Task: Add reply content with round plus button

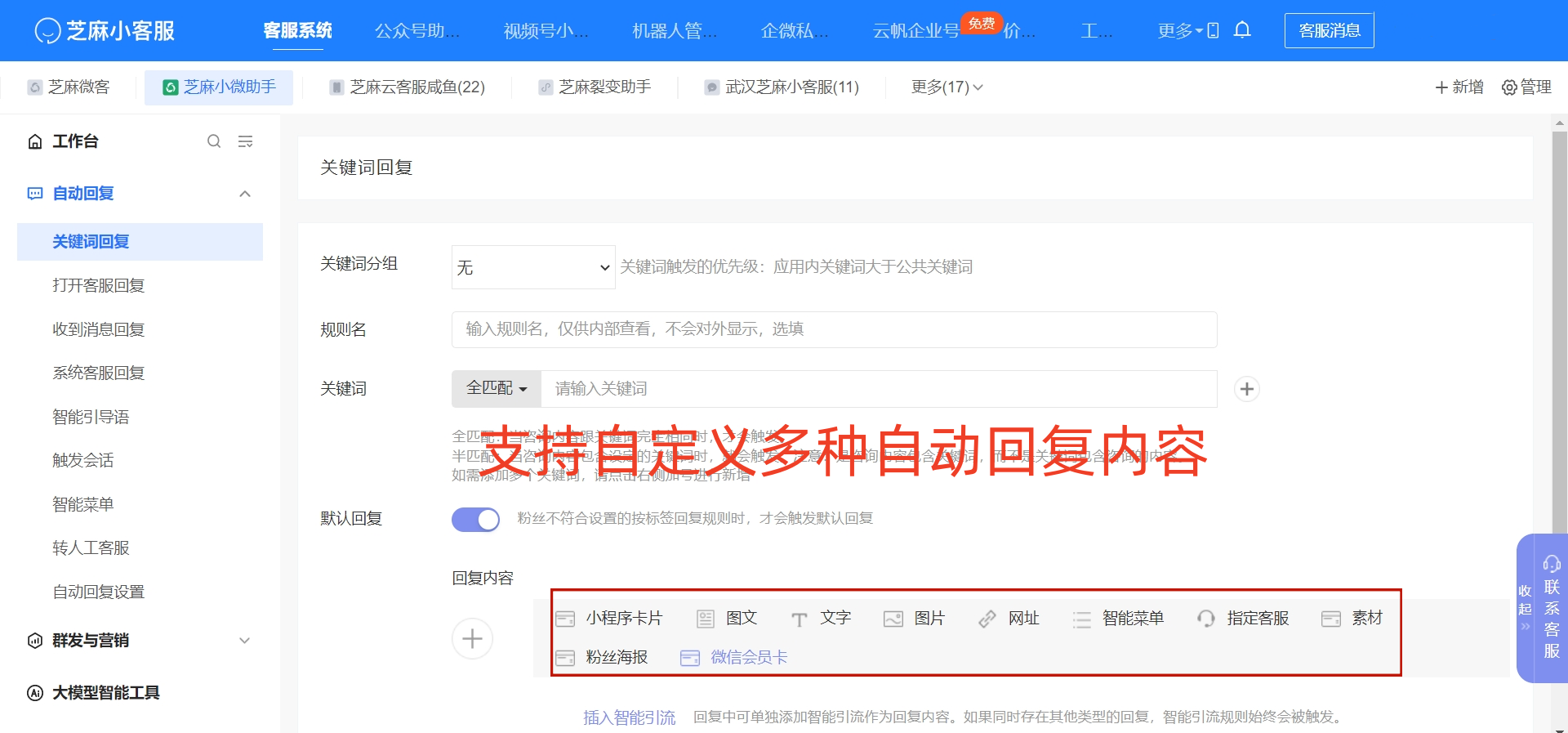Action: (472, 638)
